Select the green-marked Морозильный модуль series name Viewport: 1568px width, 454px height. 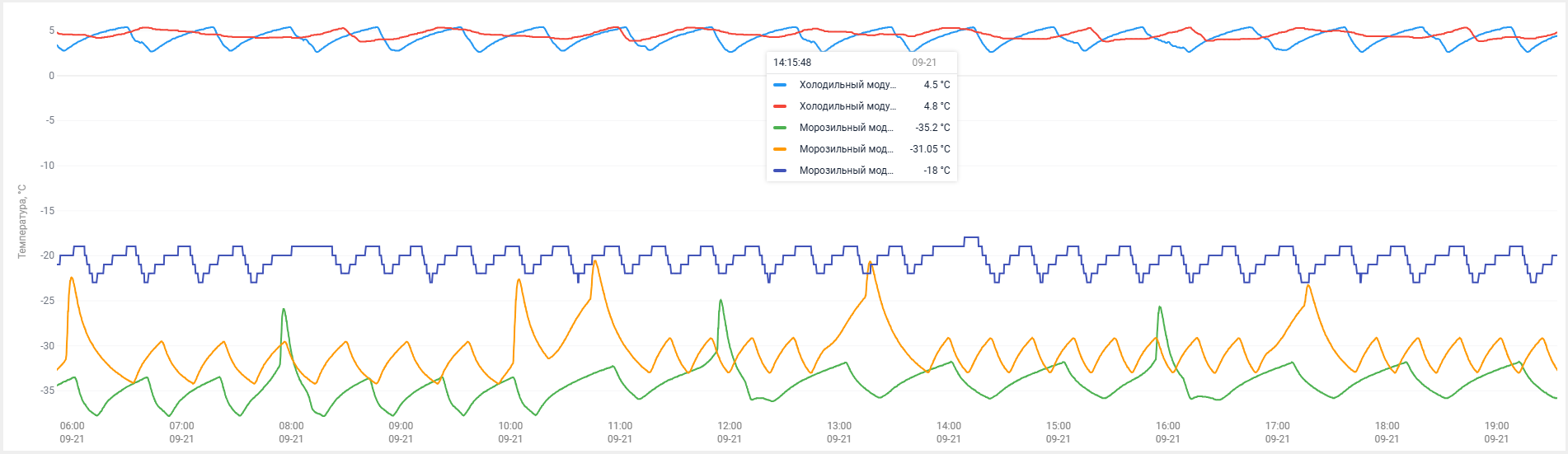[x=846, y=128]
